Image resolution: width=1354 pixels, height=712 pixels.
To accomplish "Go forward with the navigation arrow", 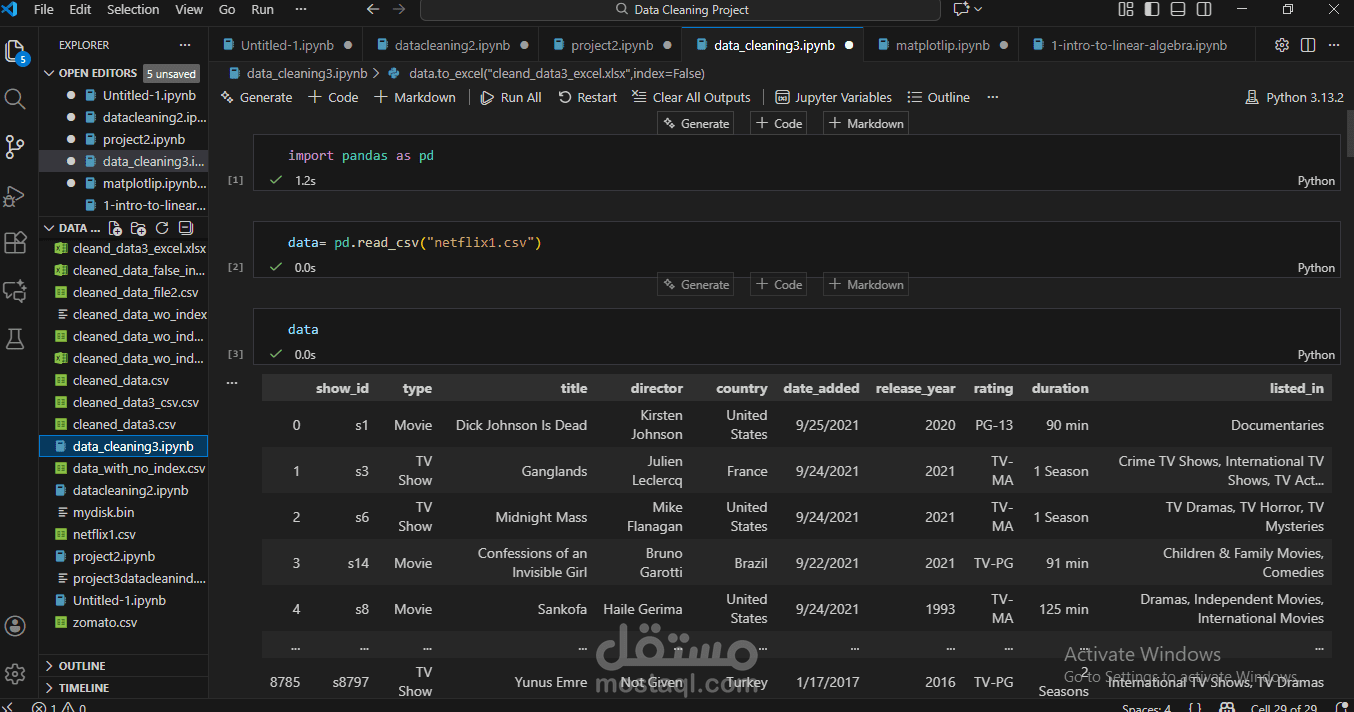I will point(399,9).
